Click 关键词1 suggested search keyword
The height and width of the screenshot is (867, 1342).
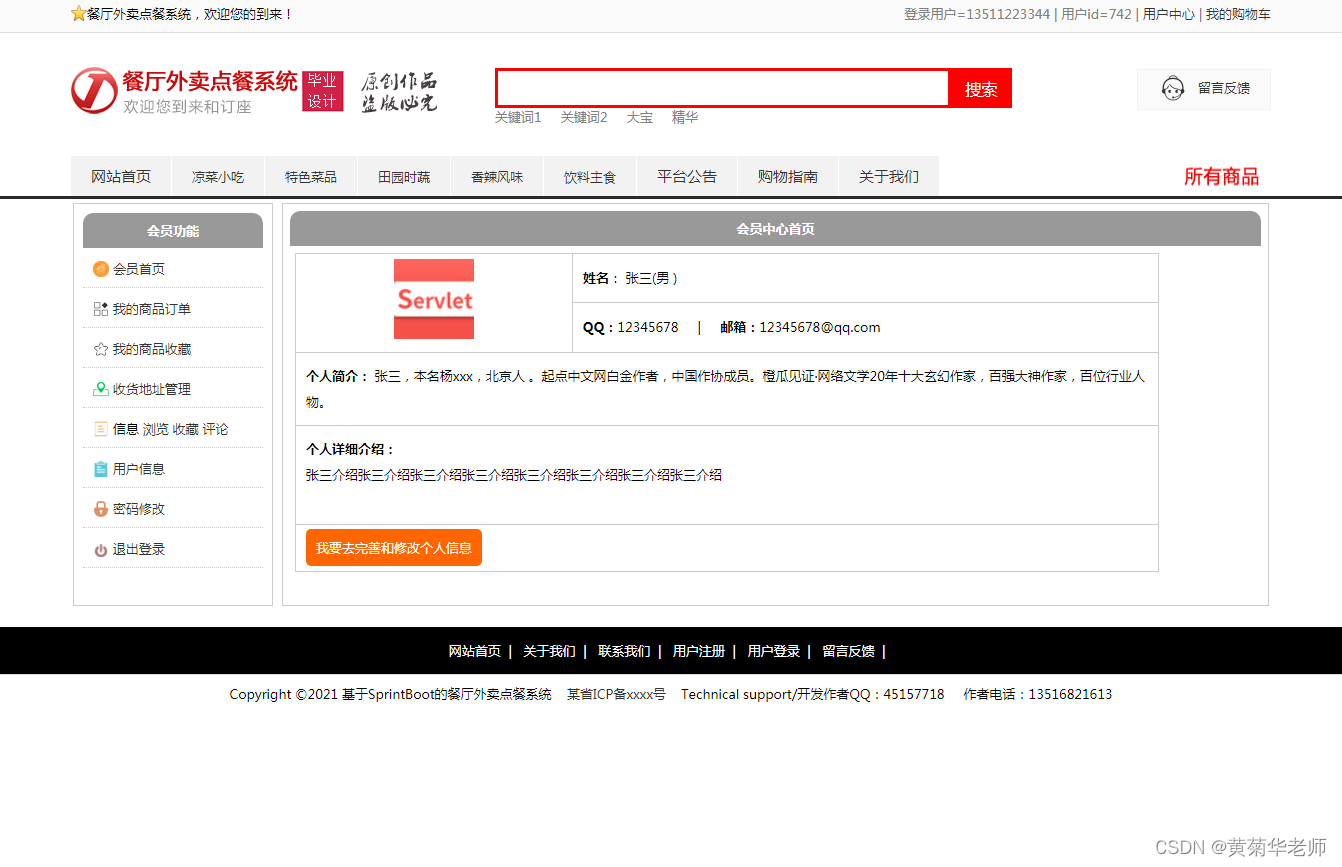516,117
